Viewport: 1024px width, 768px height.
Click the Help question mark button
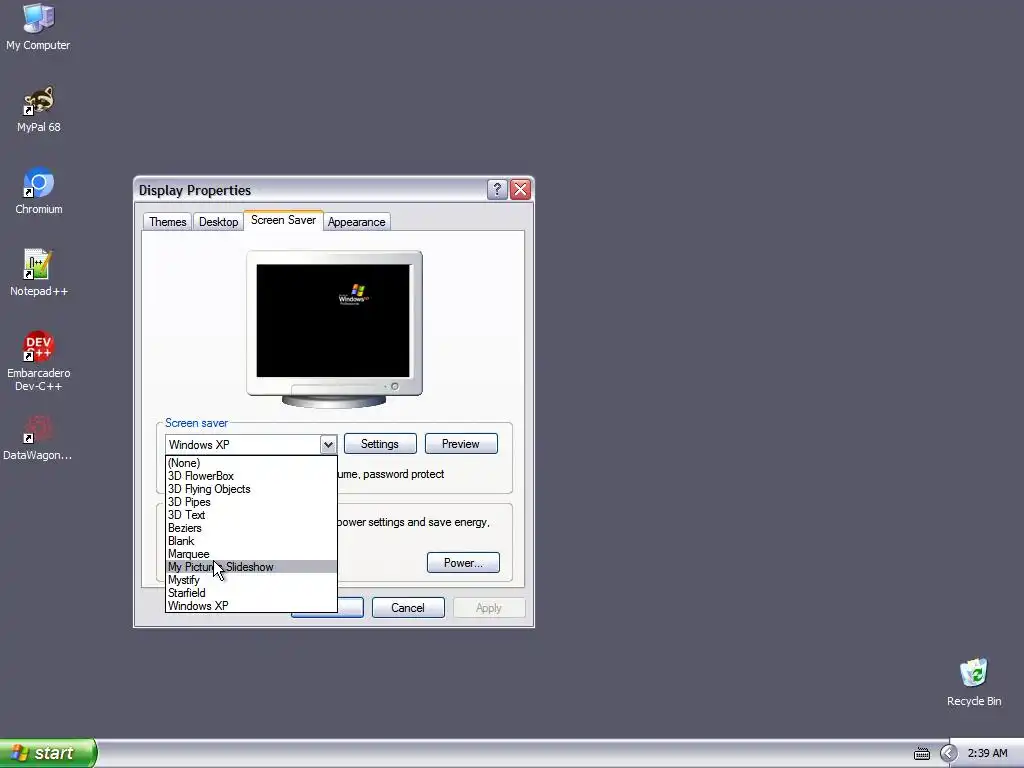497,190
